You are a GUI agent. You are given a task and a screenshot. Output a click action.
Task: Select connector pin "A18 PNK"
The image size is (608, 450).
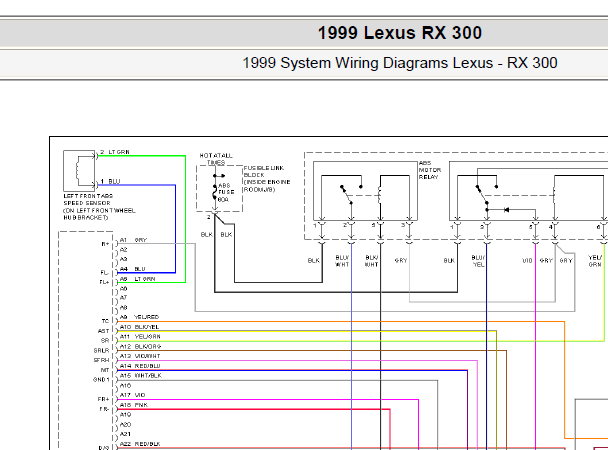coord(134,405)
